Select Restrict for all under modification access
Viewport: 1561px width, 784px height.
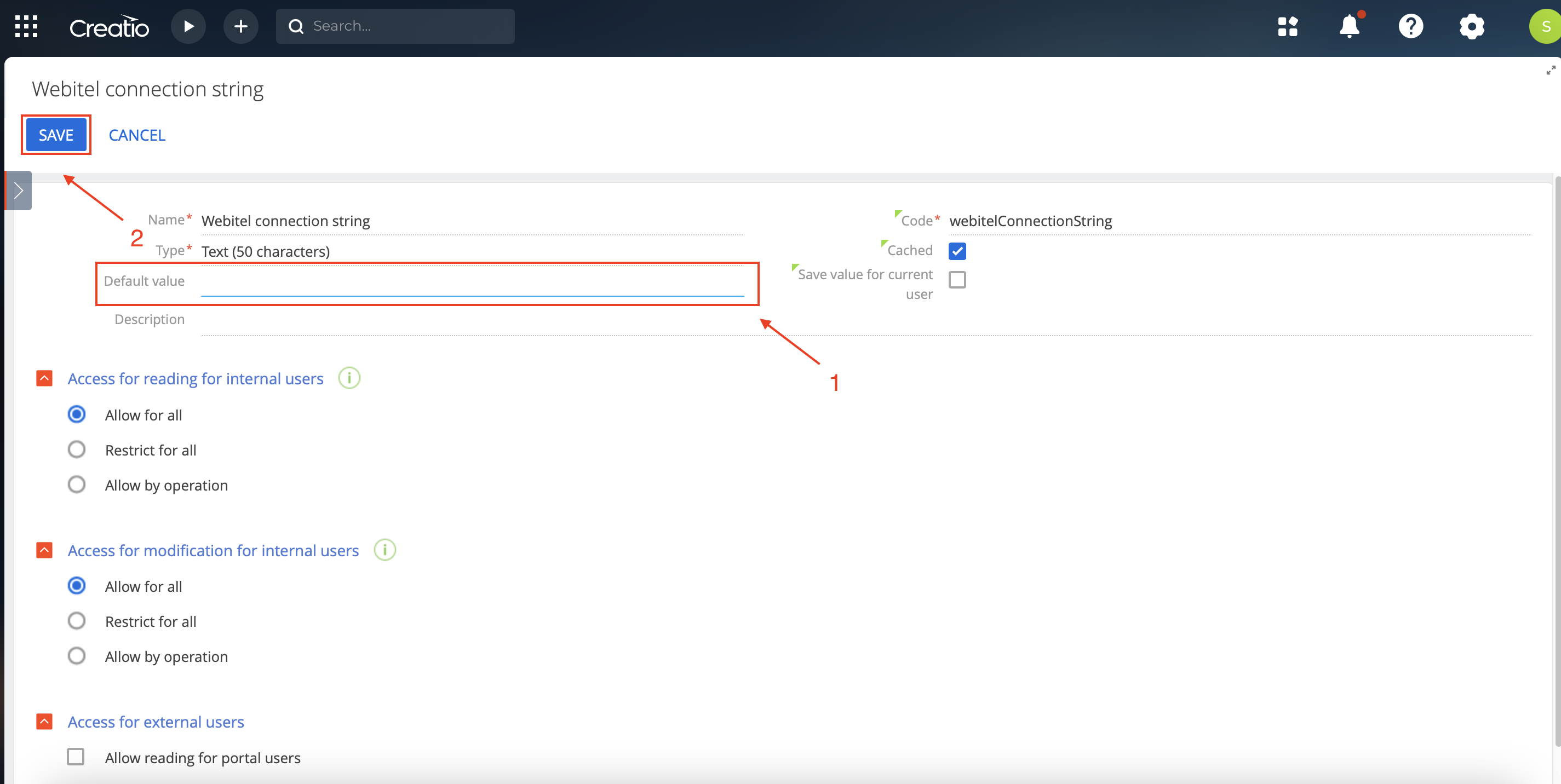(x=76, y=621)
